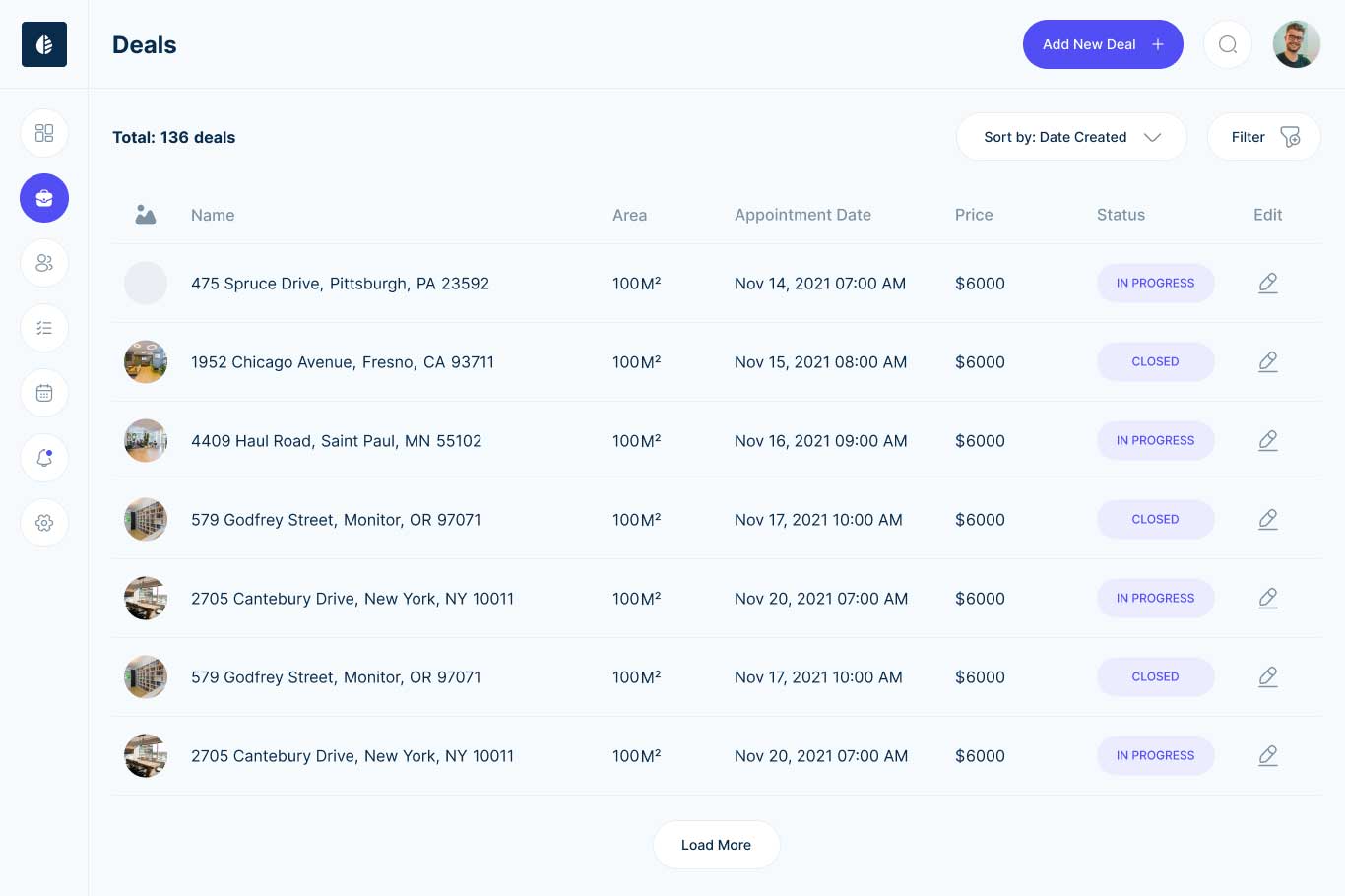Click the In Progress badge for 4409 Haul Road

tap(1156, 441)
